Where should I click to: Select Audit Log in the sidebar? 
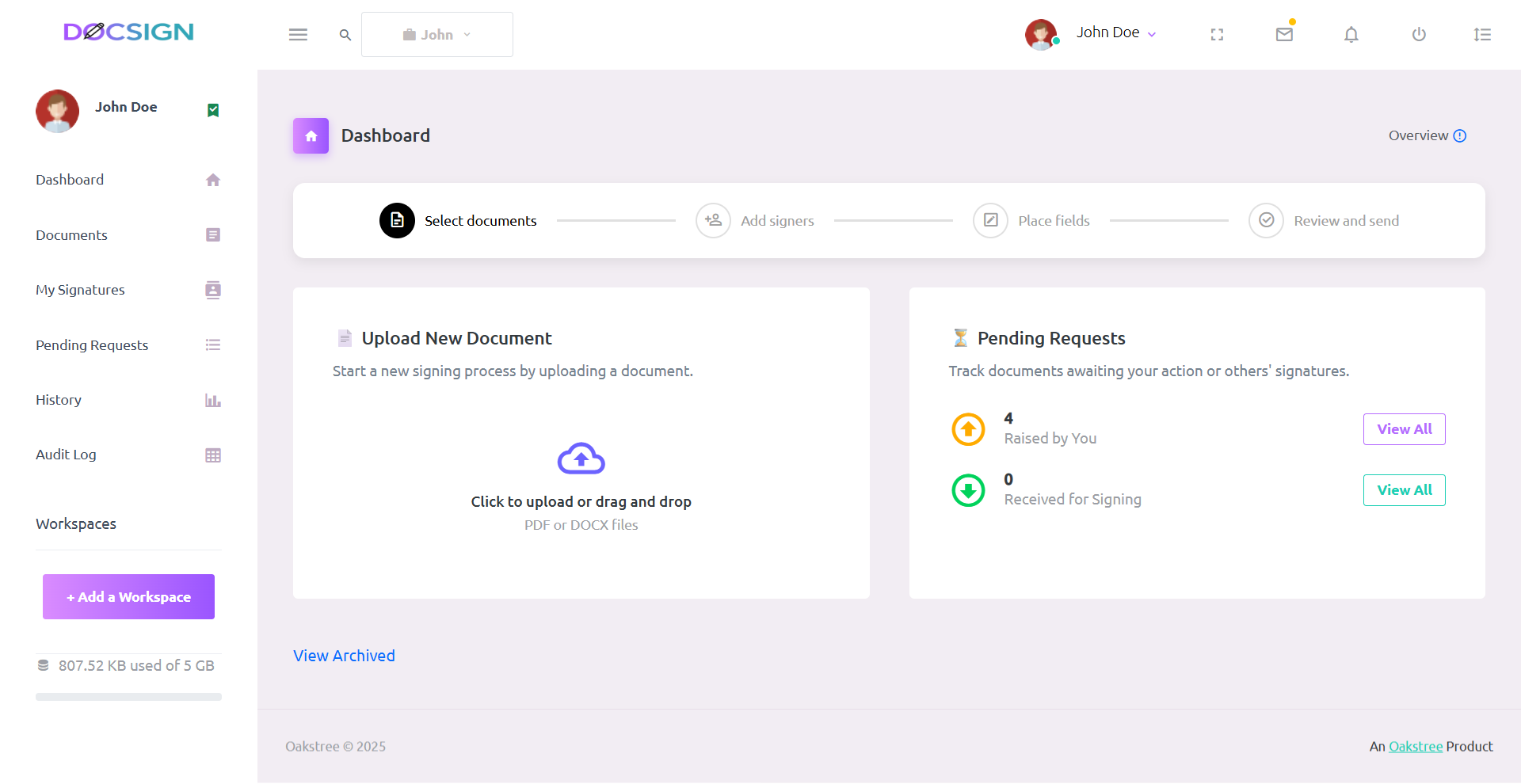pyautogui.click(x=67, y=454)
